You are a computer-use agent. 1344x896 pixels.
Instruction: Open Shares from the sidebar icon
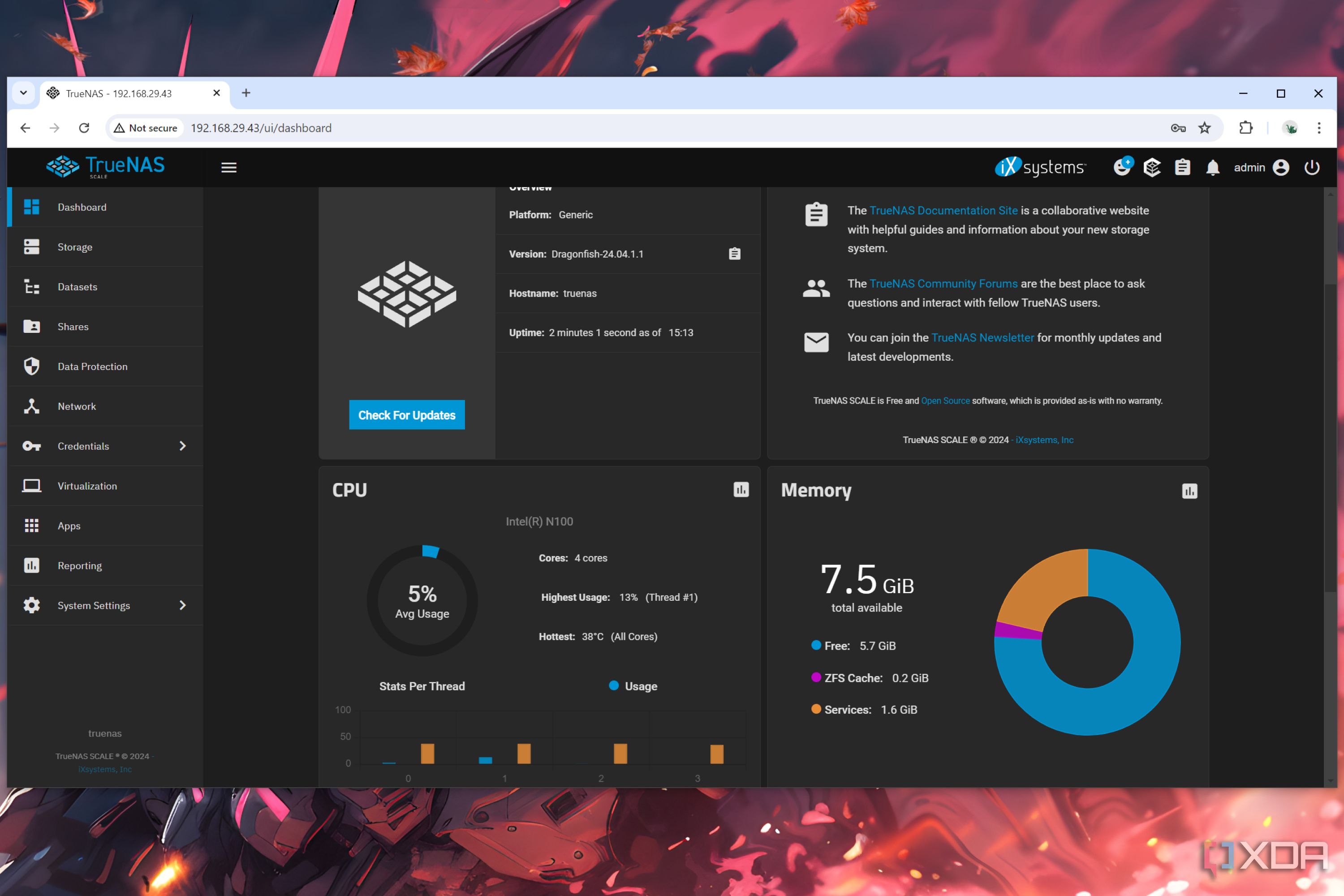pyautogui.click(x=31, y=326)
